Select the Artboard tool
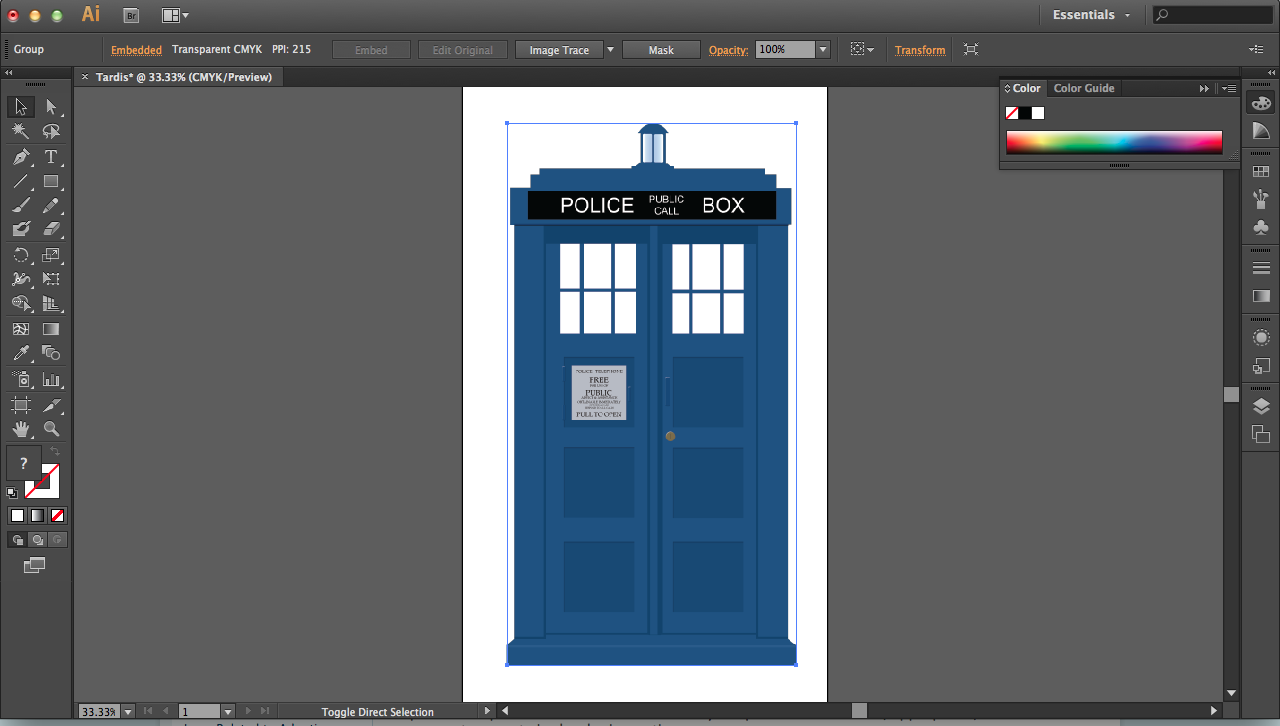1280x726 pixels. (21, 405)
